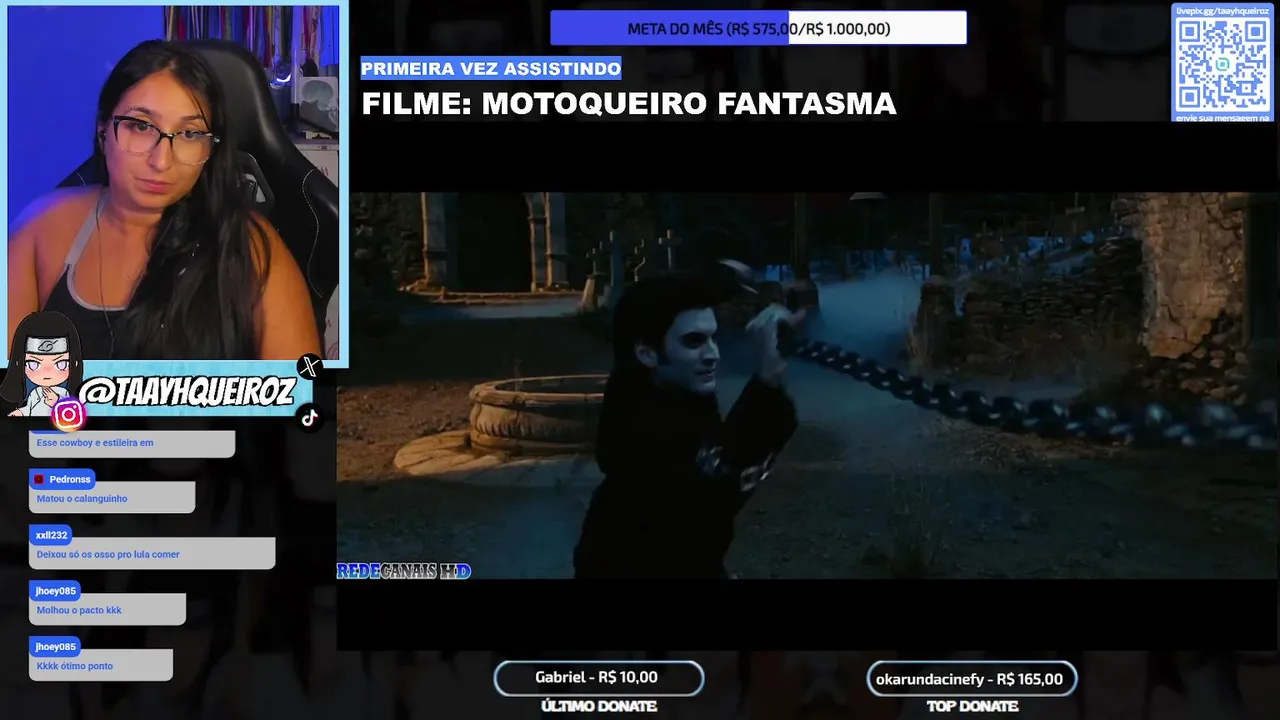Click the Instagram icon beside @TAAYHQUEIROZ

point(68,414)
